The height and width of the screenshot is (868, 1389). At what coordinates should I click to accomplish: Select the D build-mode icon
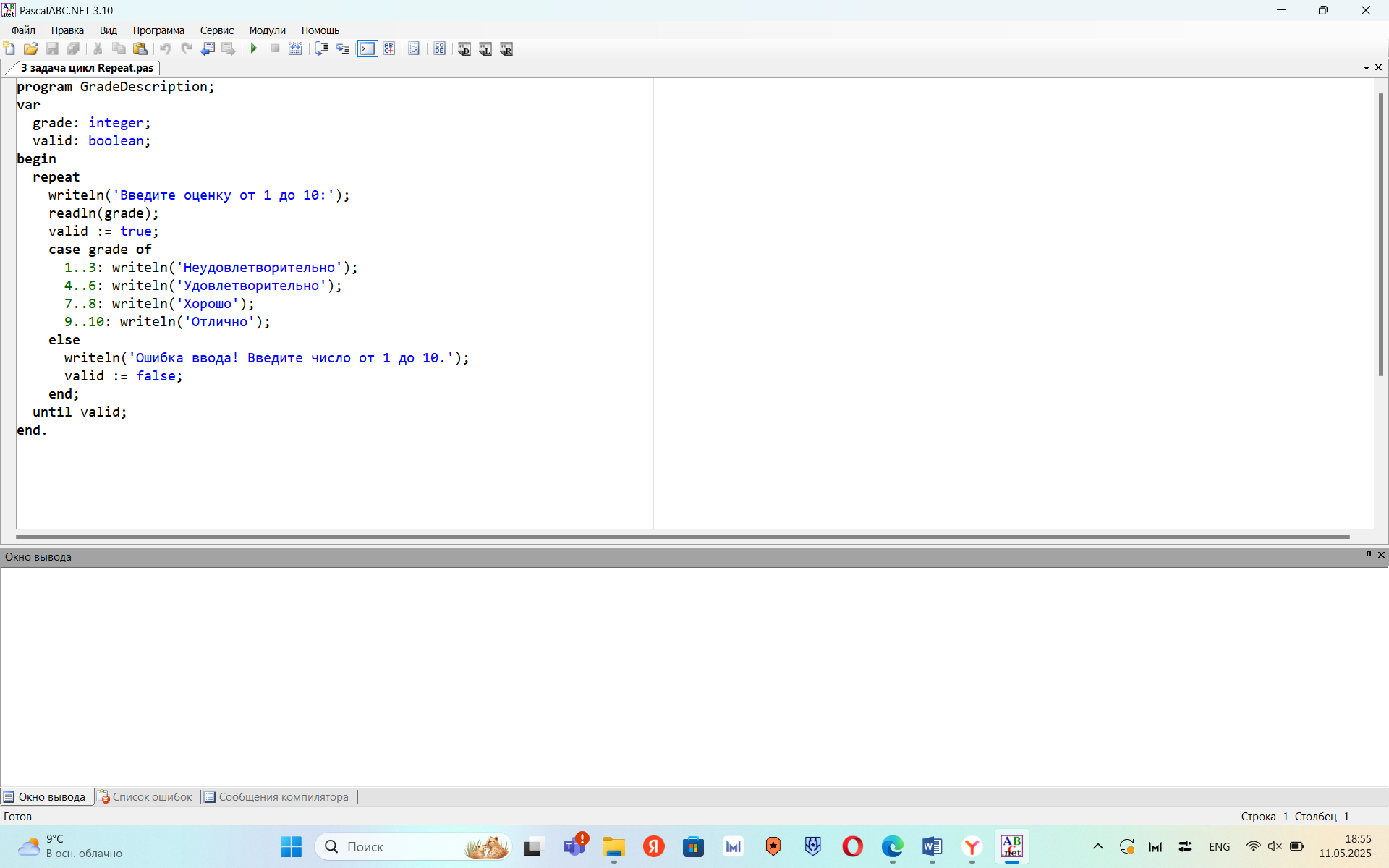coord(464,48)
